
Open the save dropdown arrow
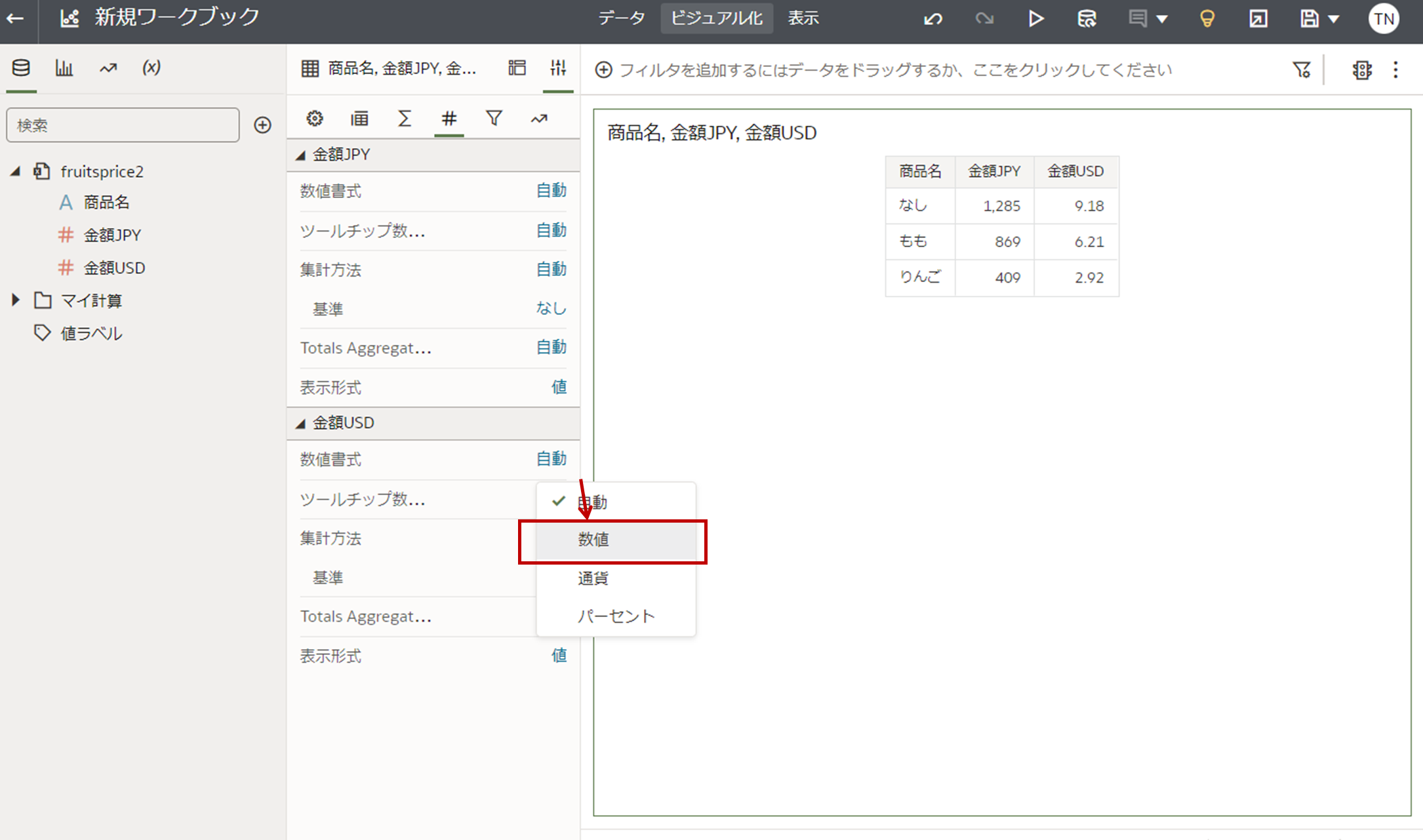(1334, 19)
